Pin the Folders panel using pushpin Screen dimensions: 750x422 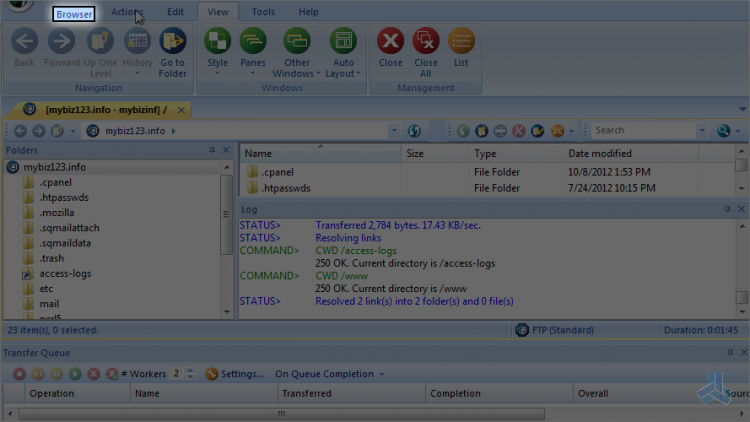coord(212,150)
